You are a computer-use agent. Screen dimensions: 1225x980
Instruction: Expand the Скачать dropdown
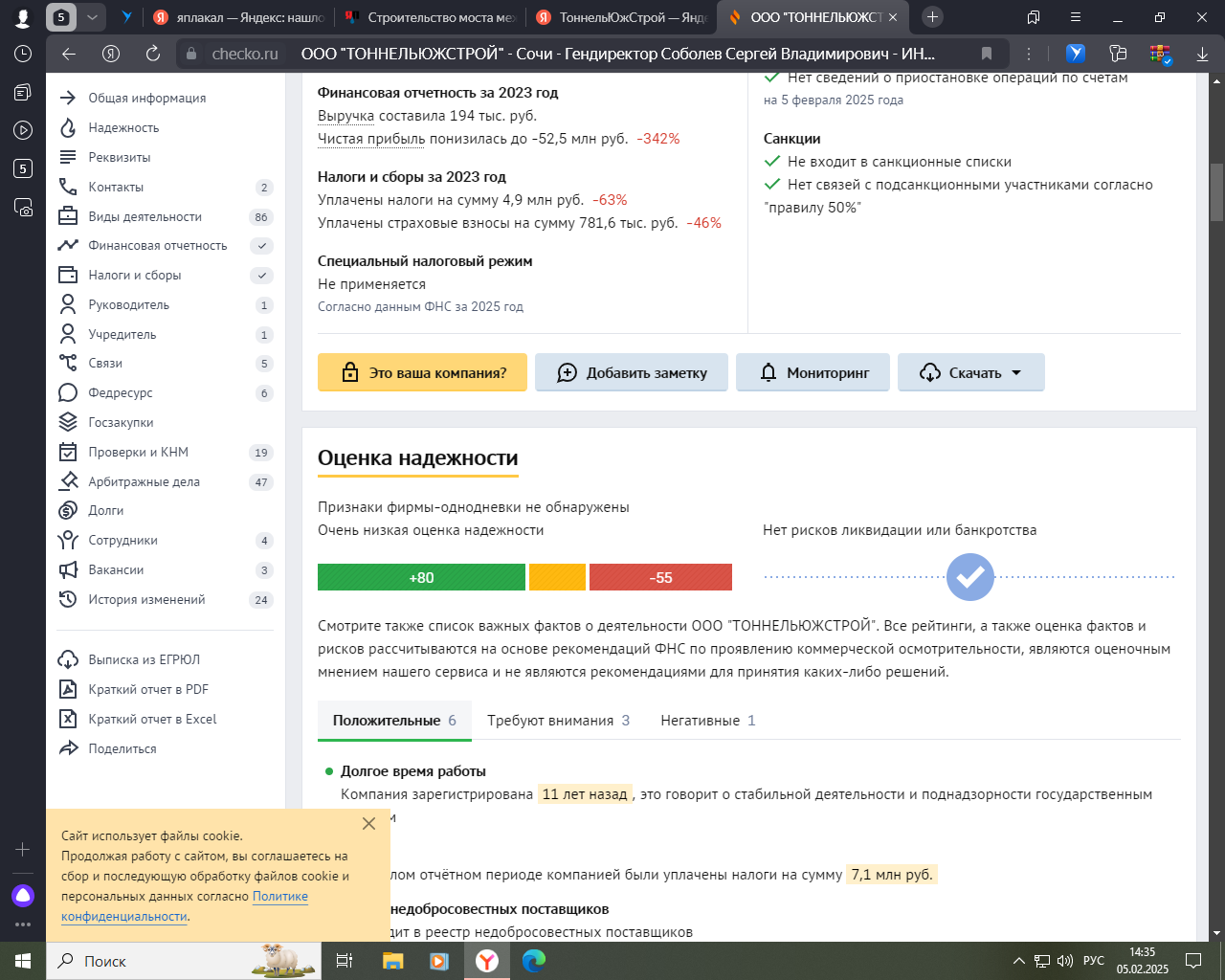click(x=971, y=372)
